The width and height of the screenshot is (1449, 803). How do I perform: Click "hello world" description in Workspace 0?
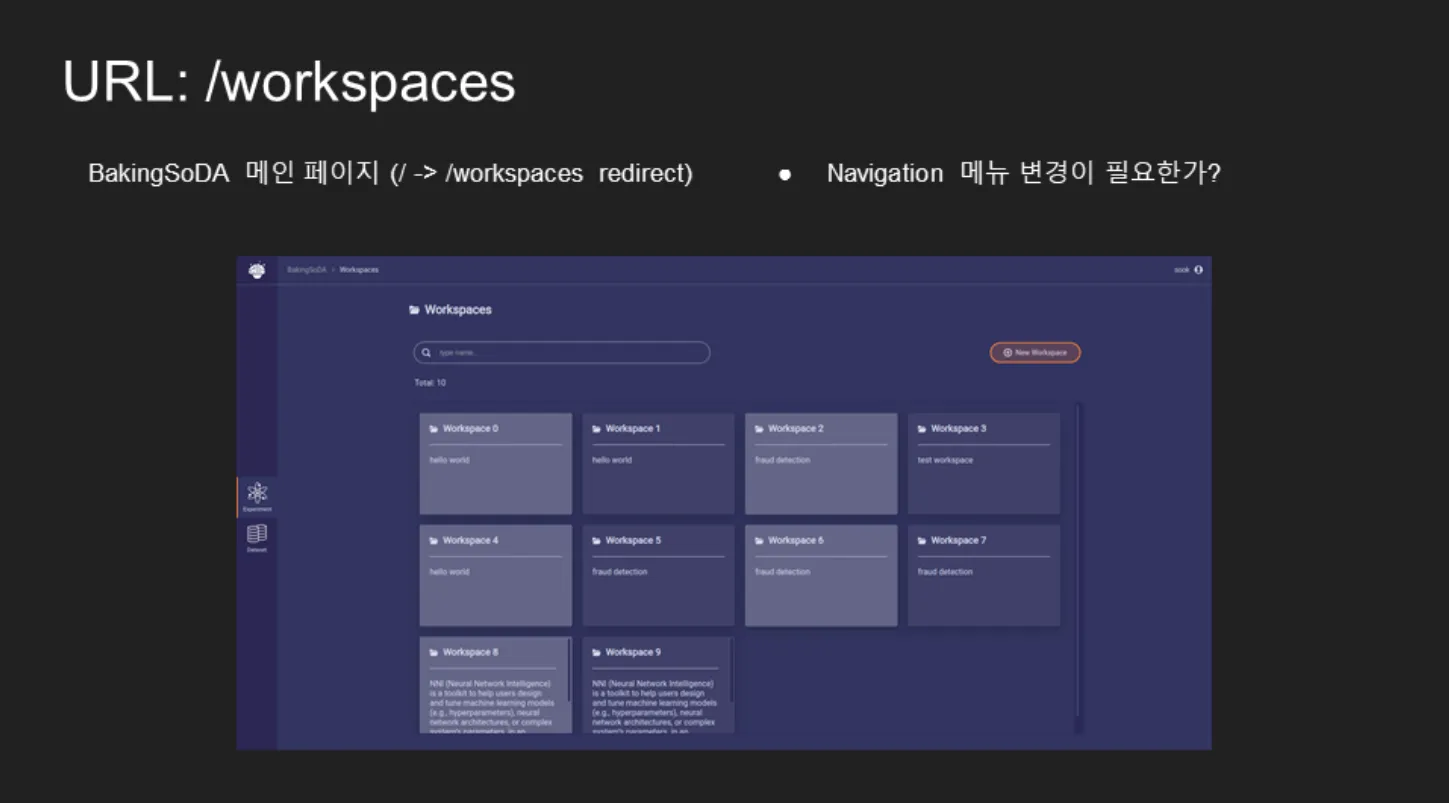tap(449, 461)
